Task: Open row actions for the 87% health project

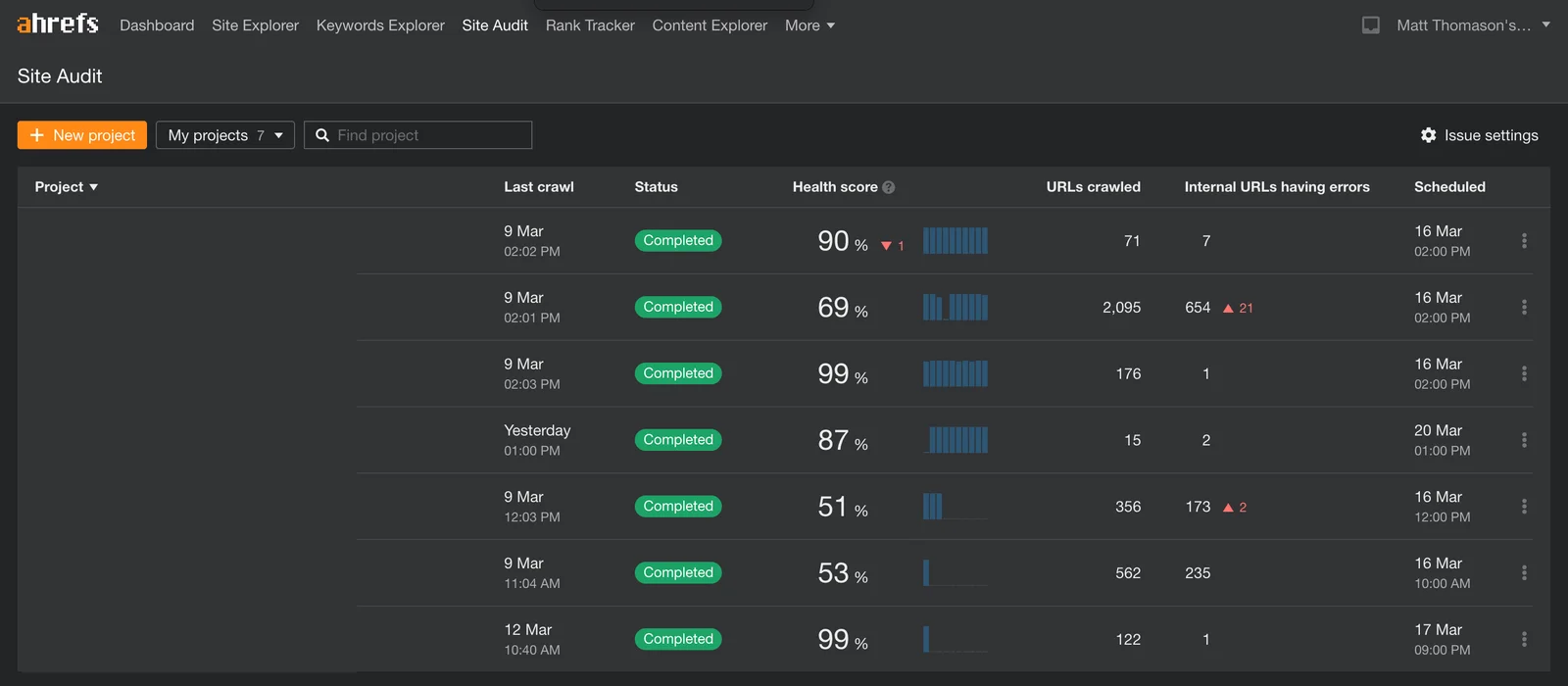Action: click(x=1524, y=440)
